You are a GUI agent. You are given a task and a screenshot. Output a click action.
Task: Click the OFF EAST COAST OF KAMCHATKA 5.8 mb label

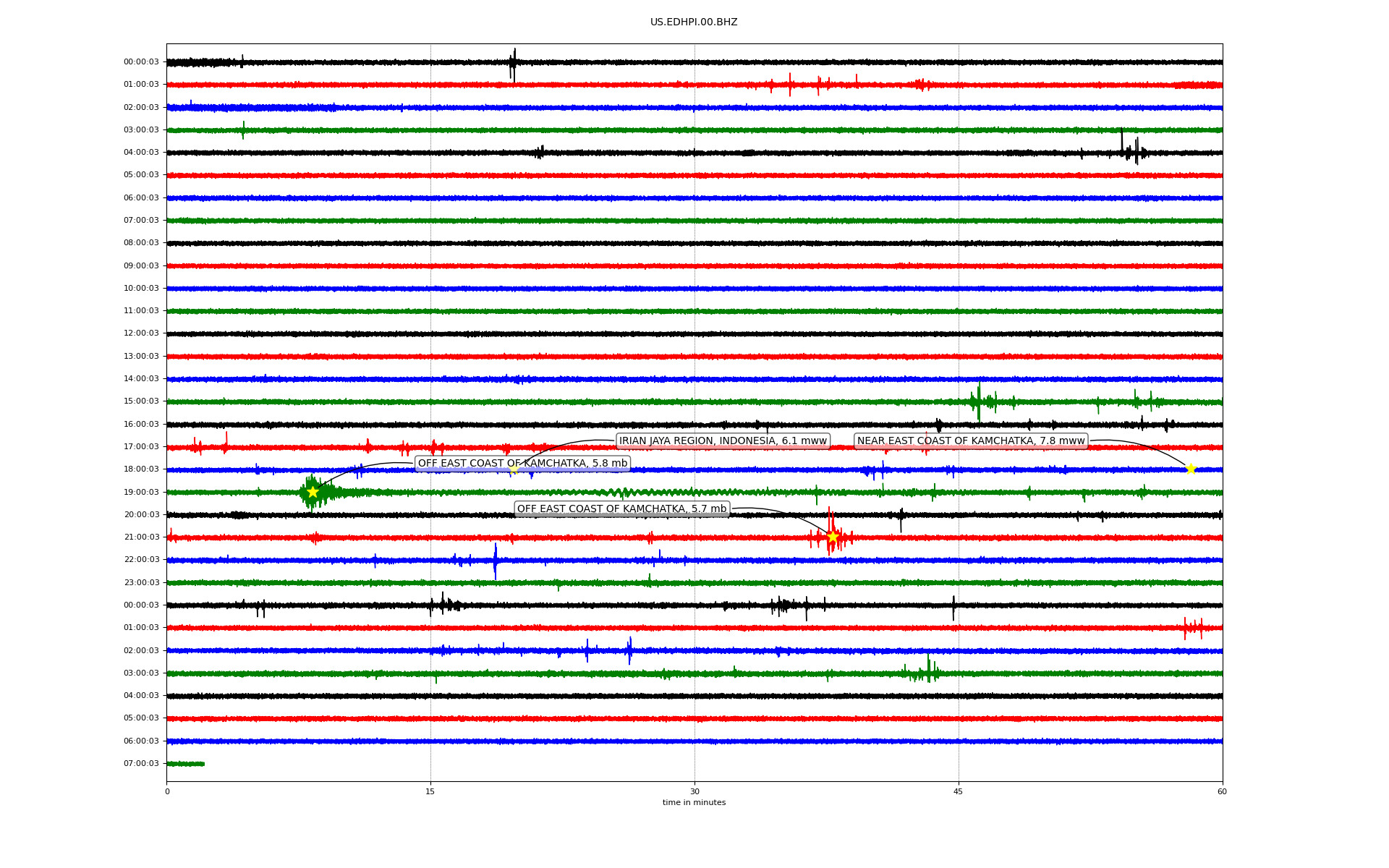tap(522, 463)
